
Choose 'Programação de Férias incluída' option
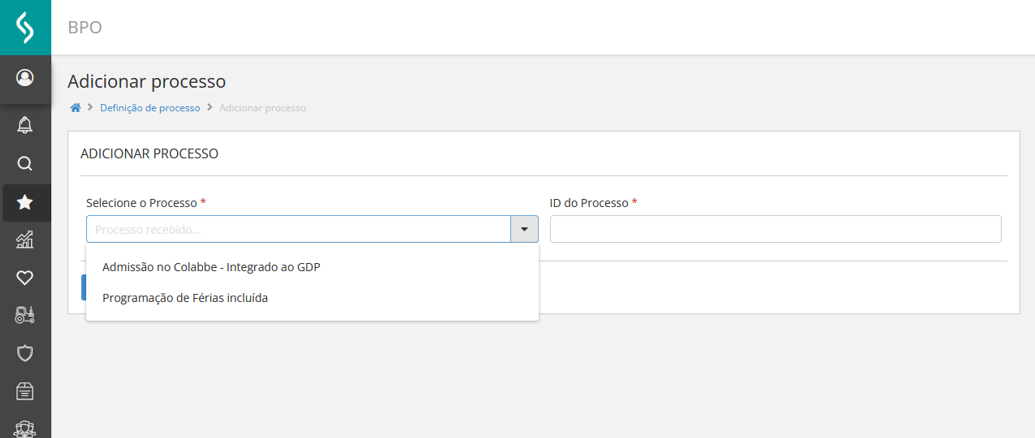[x=185, y=298]
